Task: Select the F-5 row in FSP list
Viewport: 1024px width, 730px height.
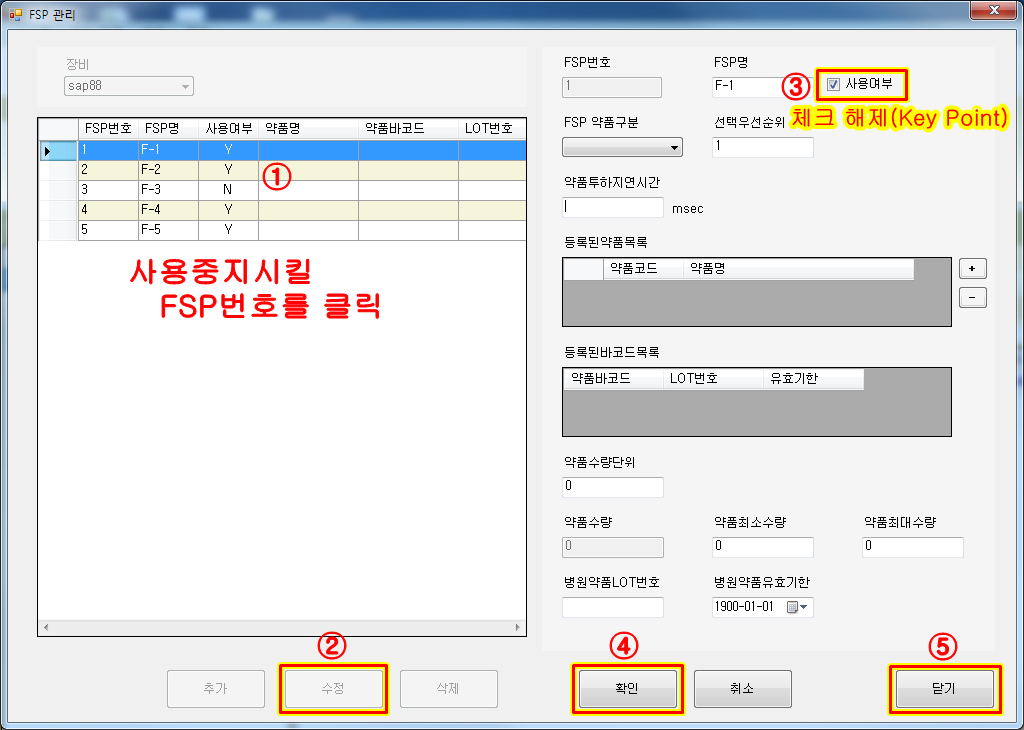Action: 160,229
